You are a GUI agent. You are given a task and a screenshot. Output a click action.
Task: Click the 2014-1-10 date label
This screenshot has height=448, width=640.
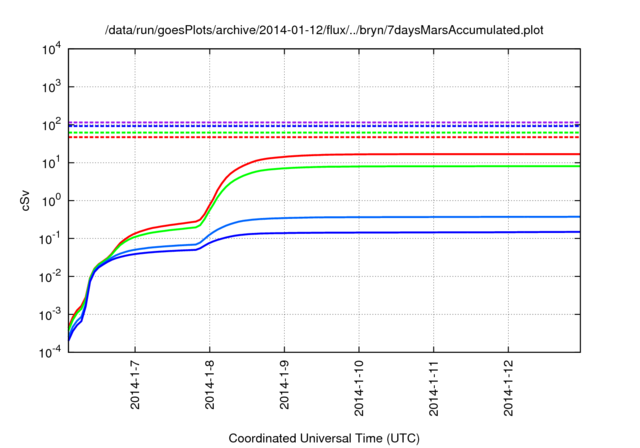tap(359, 388)
